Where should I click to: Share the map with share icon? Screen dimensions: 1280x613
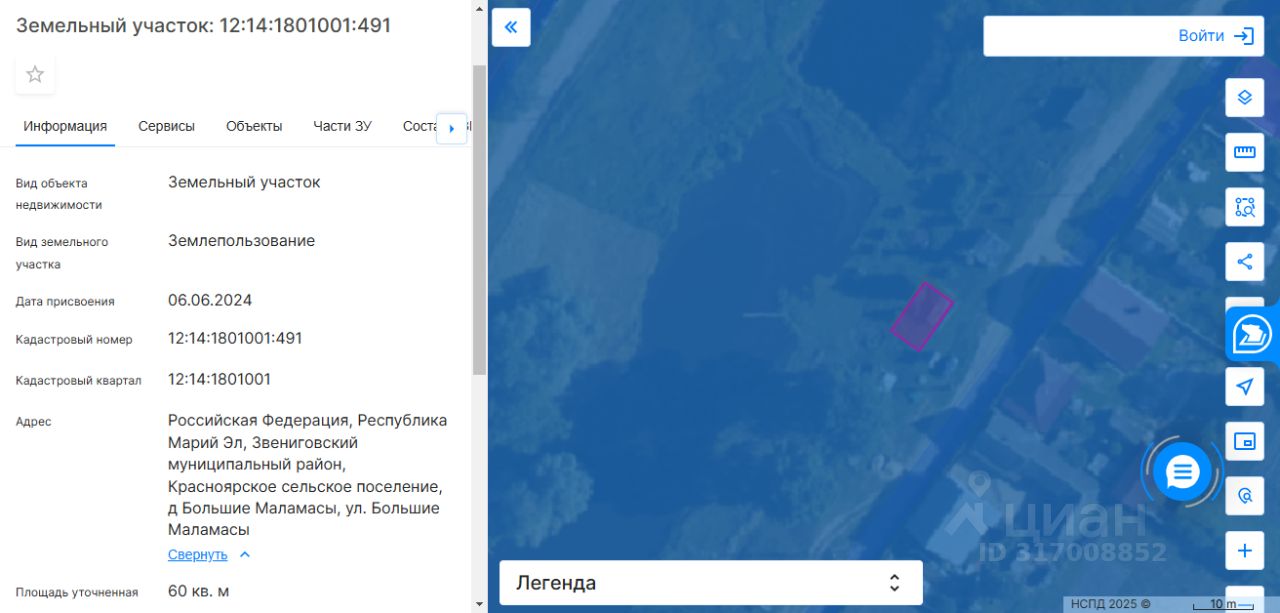click(x=1245, y=262)
